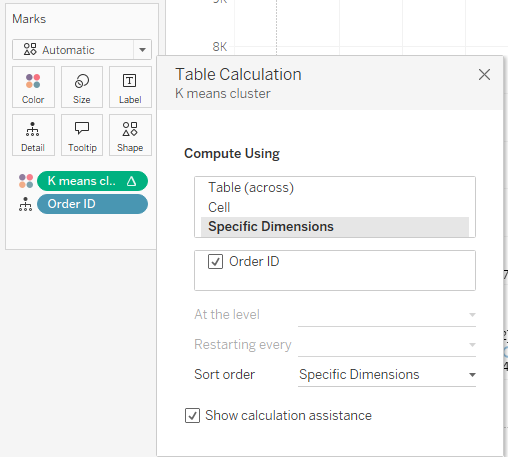Open the Tooltip marks card

[x=82, y=135]
